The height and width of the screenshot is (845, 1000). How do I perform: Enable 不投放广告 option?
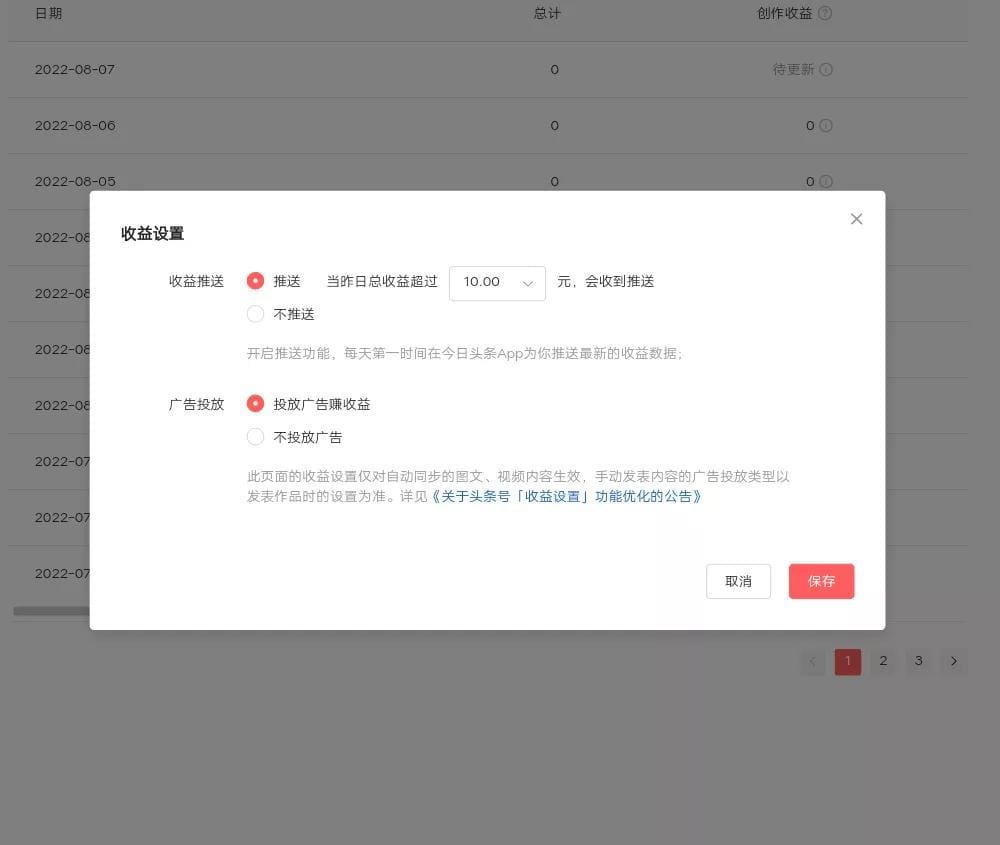(x=256, y=437)
